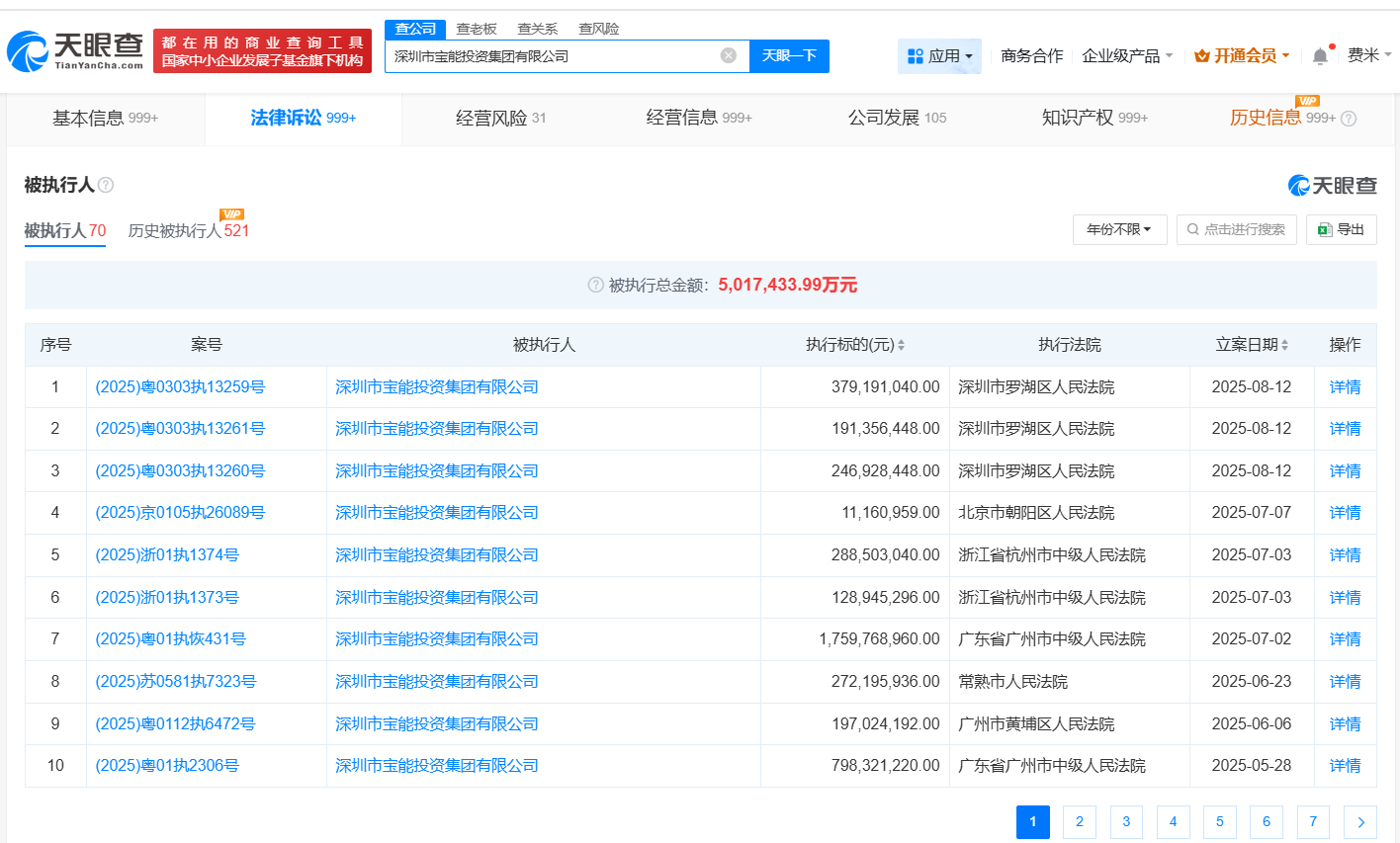The width and height of the screenshot is (1400, 843).
Task: Open the 应用 apps grid icon
Action: click(915, 55)
